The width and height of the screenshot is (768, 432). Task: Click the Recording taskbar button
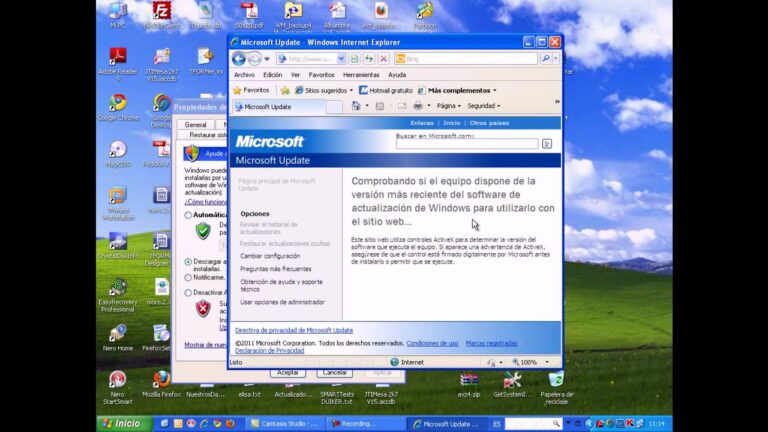click(x=366, y=424)
